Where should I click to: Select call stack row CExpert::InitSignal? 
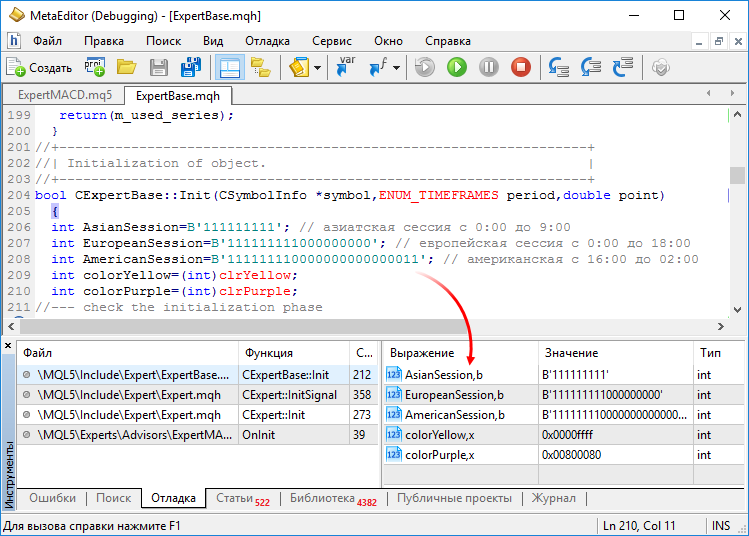pos(197,395)
